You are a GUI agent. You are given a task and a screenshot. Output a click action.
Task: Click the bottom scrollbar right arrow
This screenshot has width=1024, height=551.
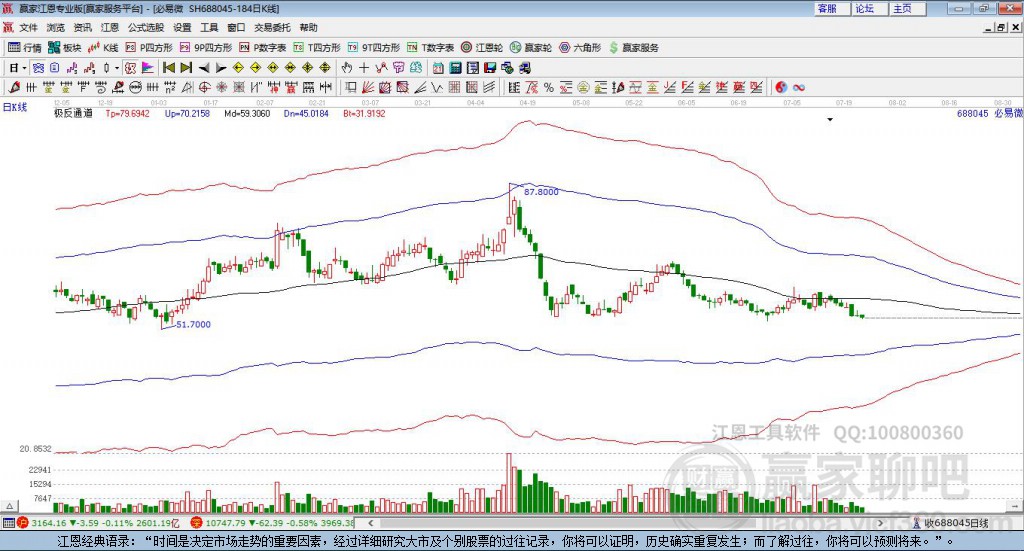tap(880, 523)
